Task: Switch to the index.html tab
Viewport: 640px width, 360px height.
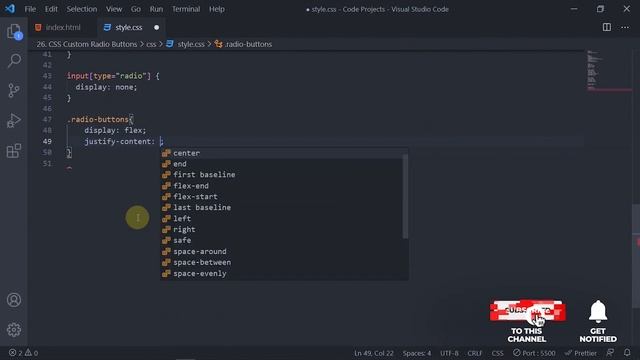Action: coord(62,27)
